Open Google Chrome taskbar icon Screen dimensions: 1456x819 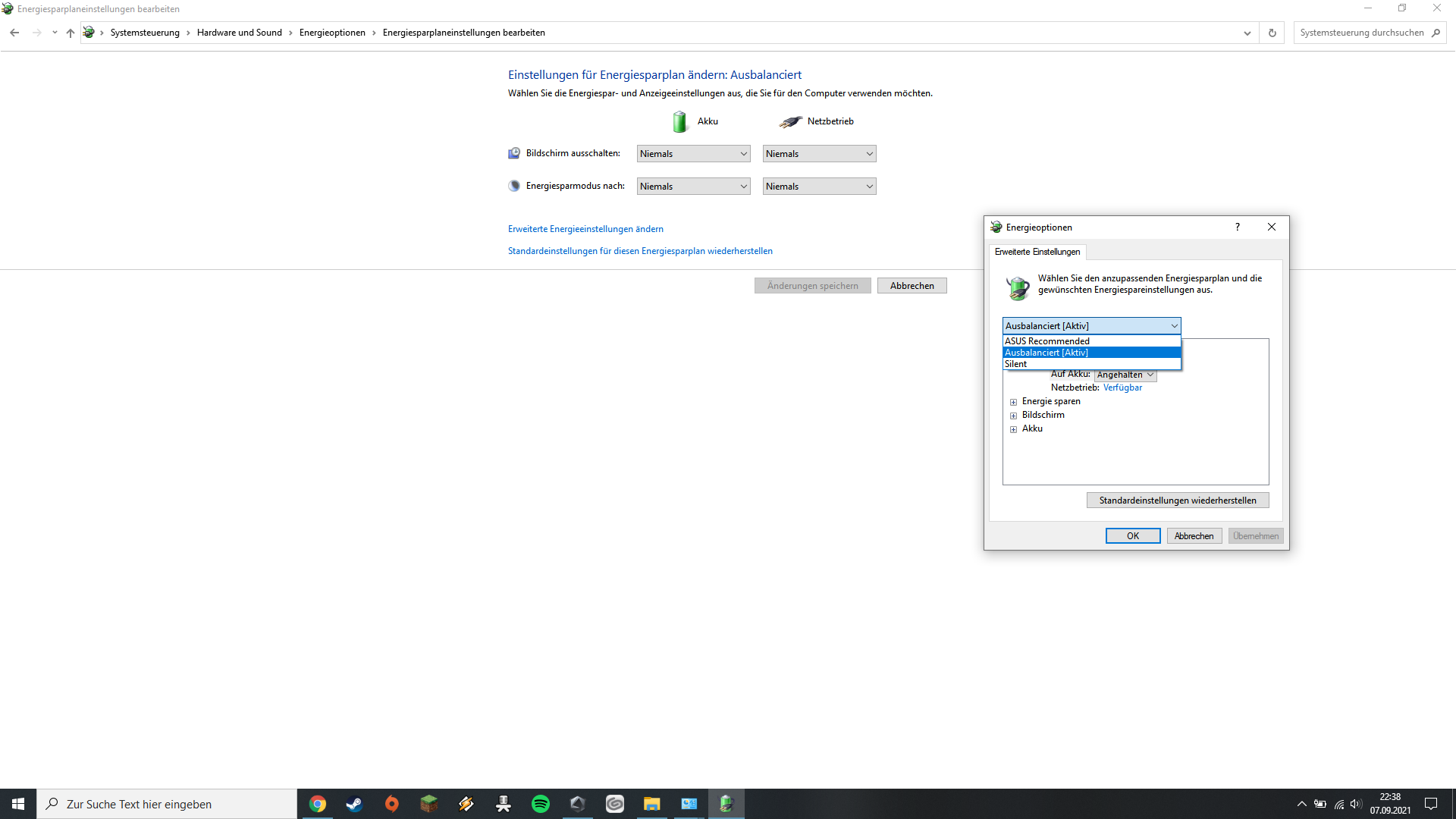tap(318, 804)
